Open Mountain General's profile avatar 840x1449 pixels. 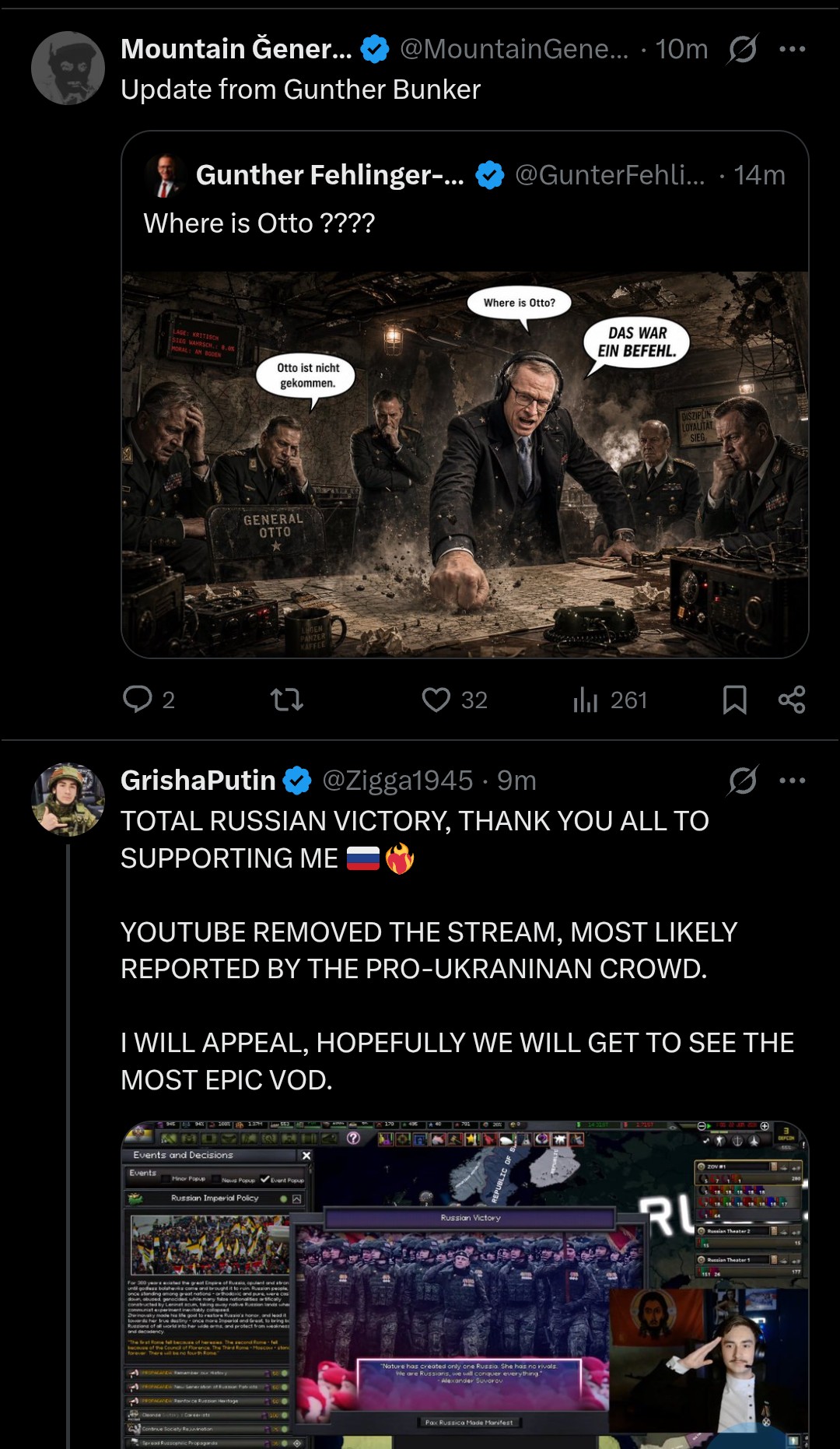coord(68,68)
